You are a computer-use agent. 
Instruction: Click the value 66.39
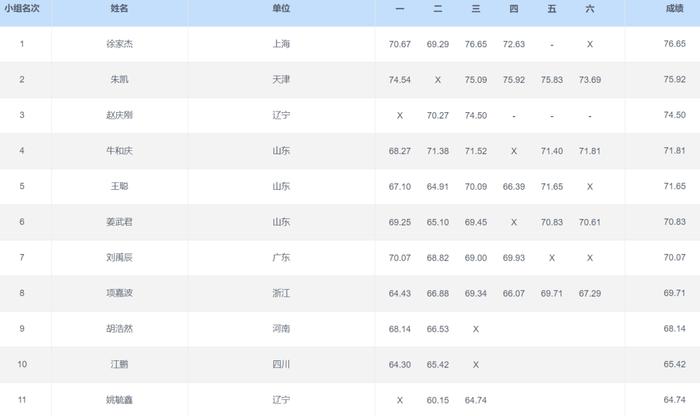514,187
